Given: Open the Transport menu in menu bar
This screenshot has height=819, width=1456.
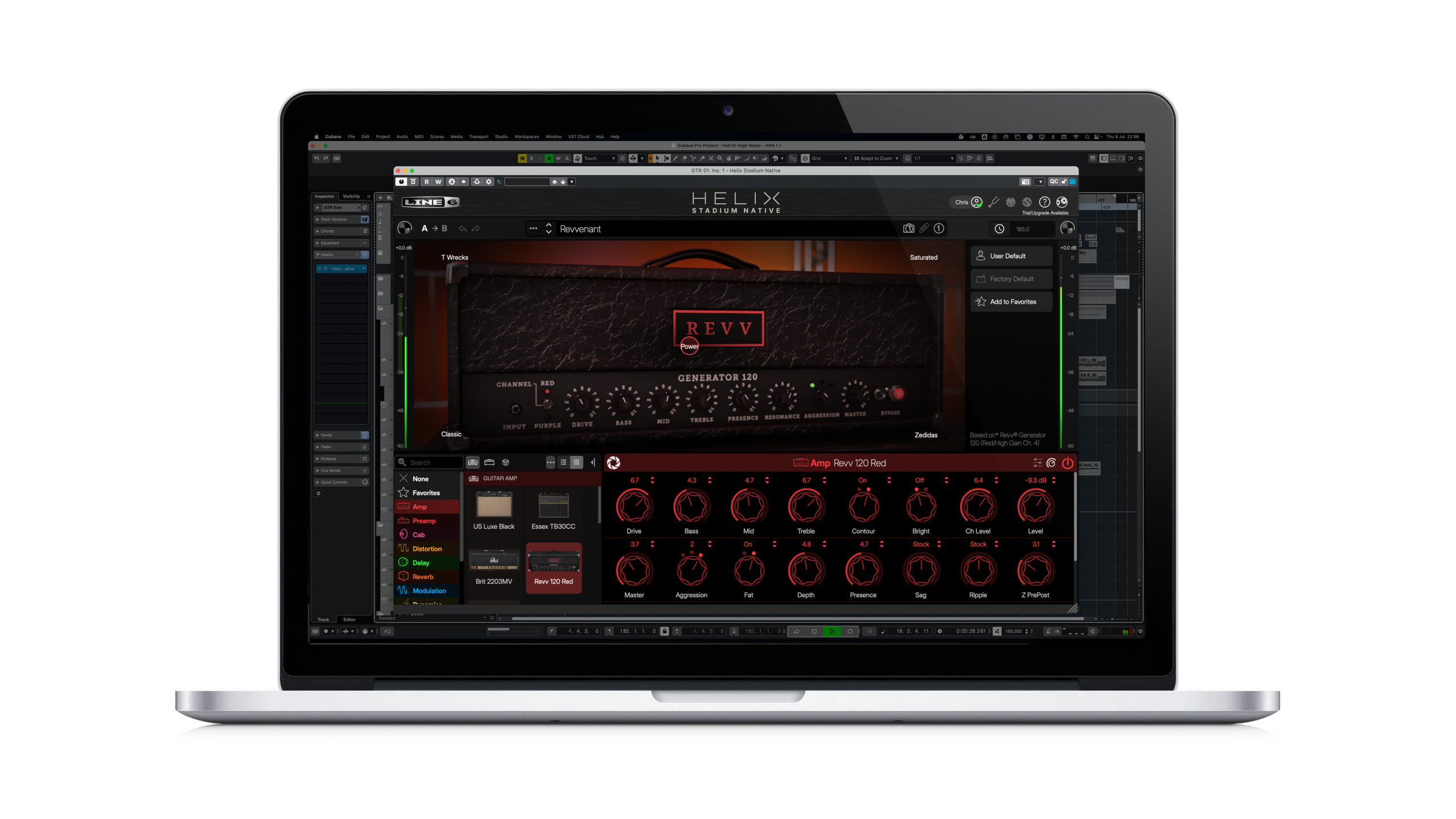Looking at the screenshot, I should pos(478,137).
